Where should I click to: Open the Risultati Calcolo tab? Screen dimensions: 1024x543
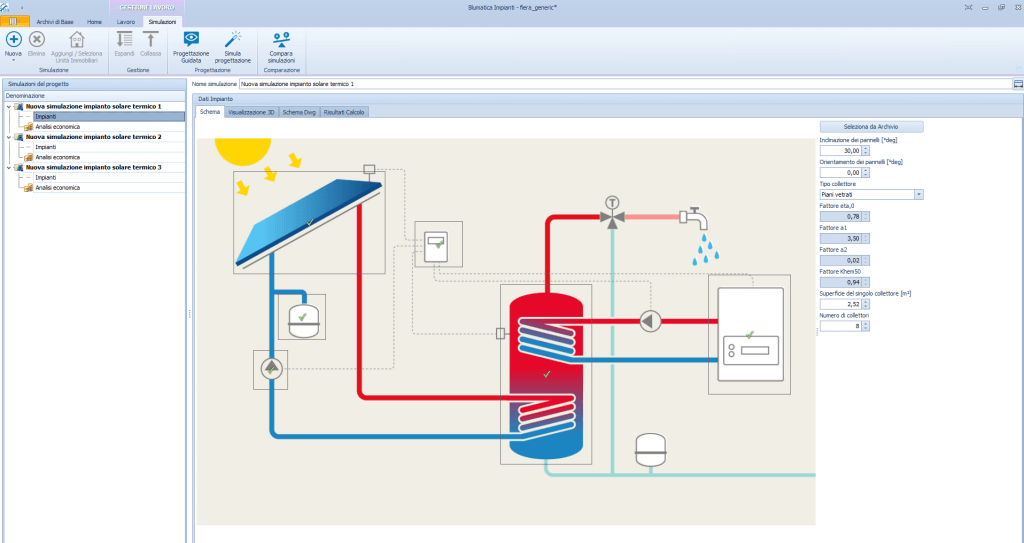(x=344, y=112)
